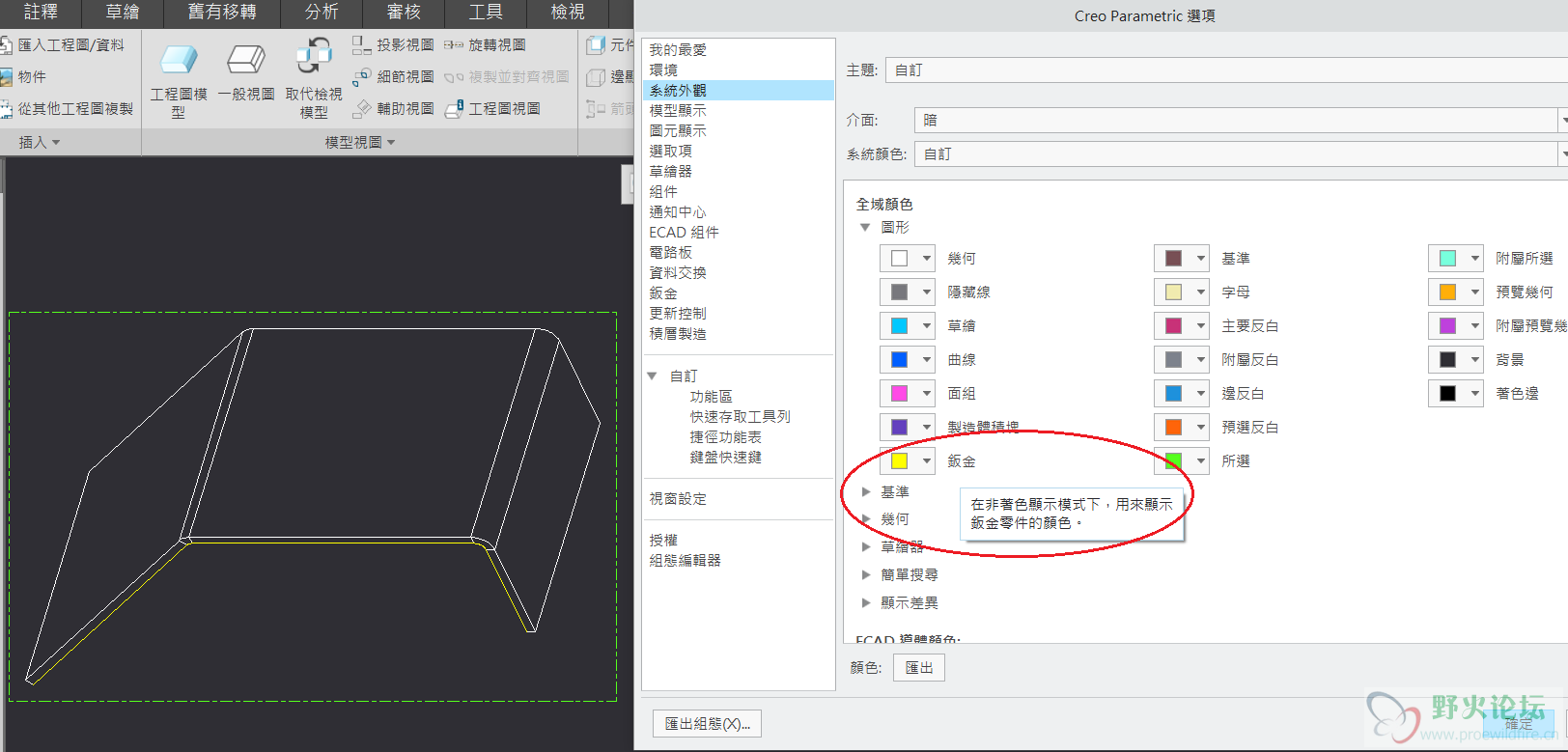Expand the 顯示差異 color section
Image resolution: width=1568 pixels, height=752 pixels.
pos(866,602)
